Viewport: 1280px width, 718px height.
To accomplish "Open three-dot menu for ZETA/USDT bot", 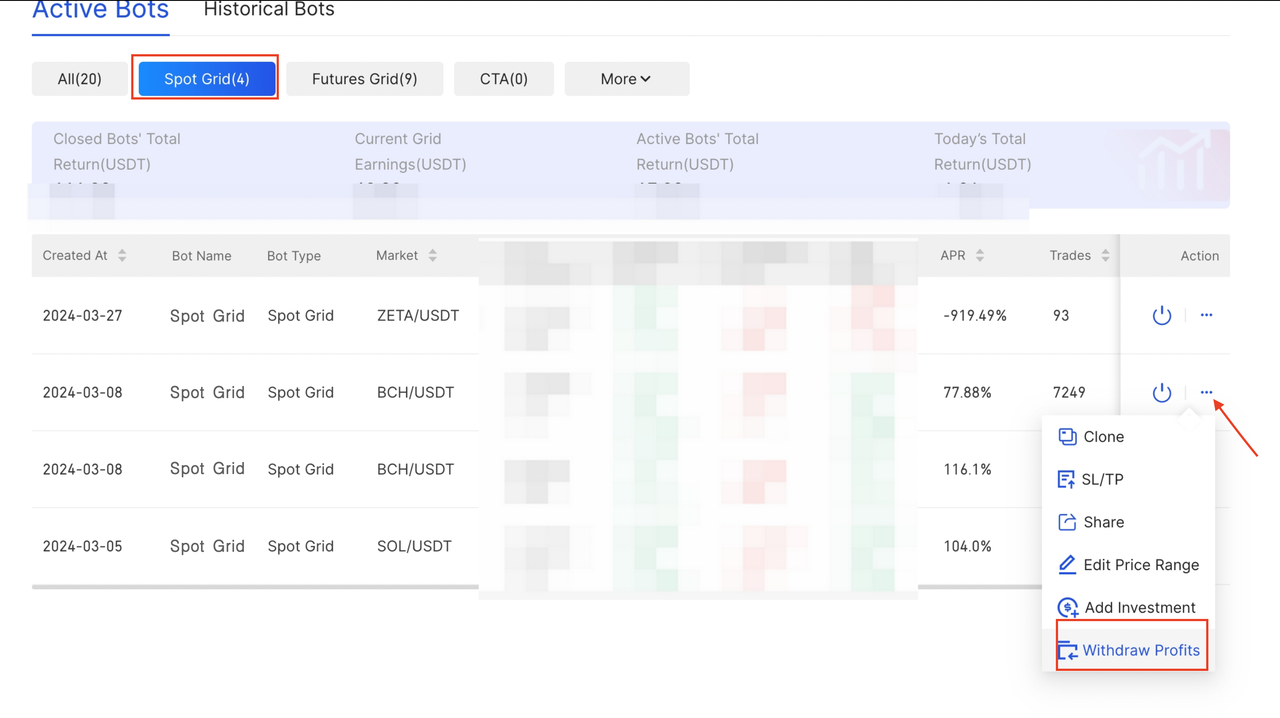I will point(1206,315).
